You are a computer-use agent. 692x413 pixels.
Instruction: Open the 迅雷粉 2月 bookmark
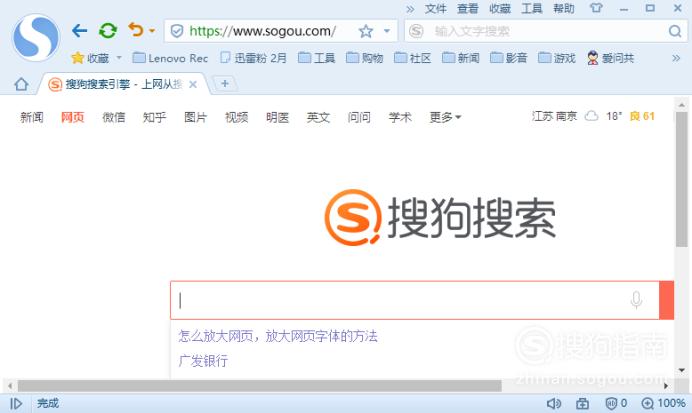click(254, 58)
